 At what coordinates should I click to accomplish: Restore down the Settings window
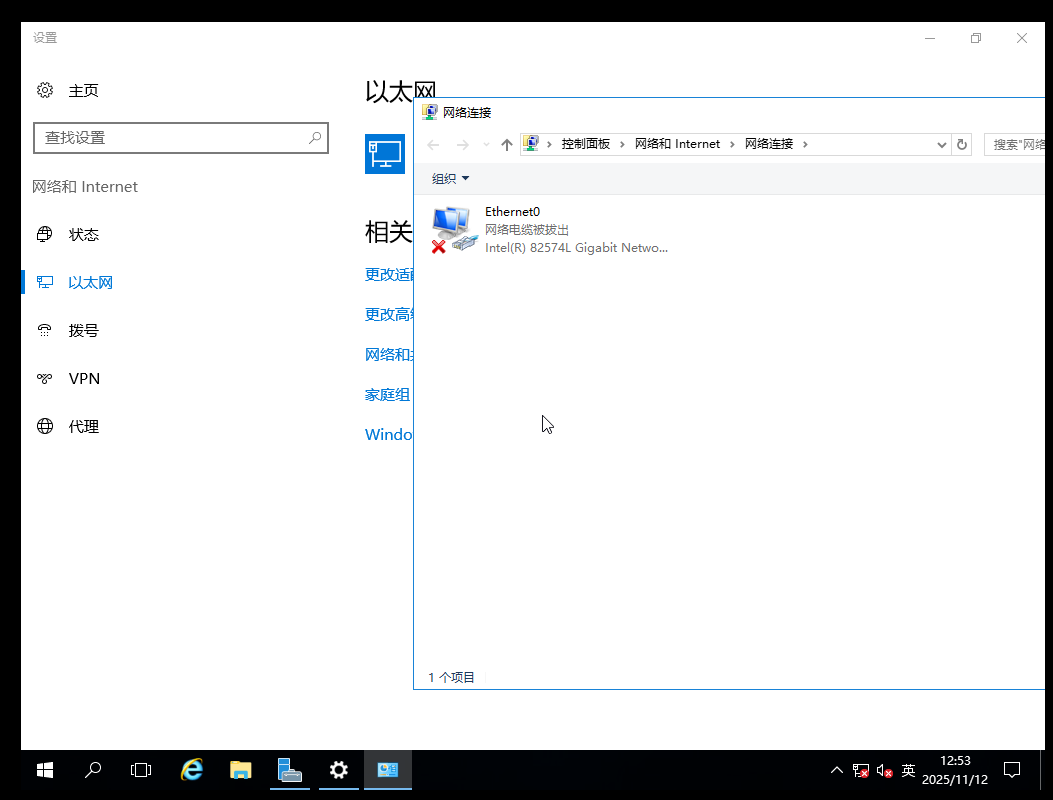coord(976,38)
